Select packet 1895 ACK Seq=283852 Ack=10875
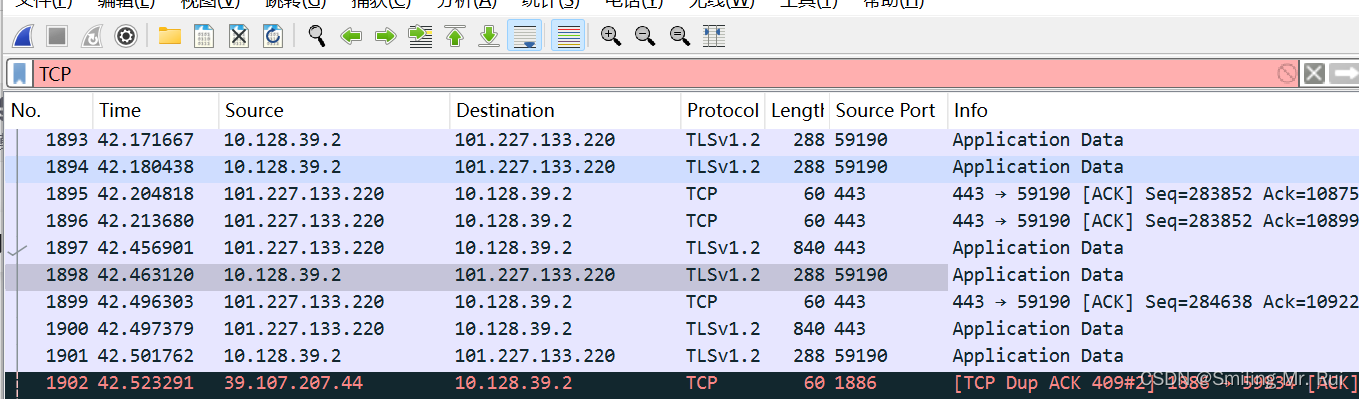The image size is (1359, 399). (682, 194)
